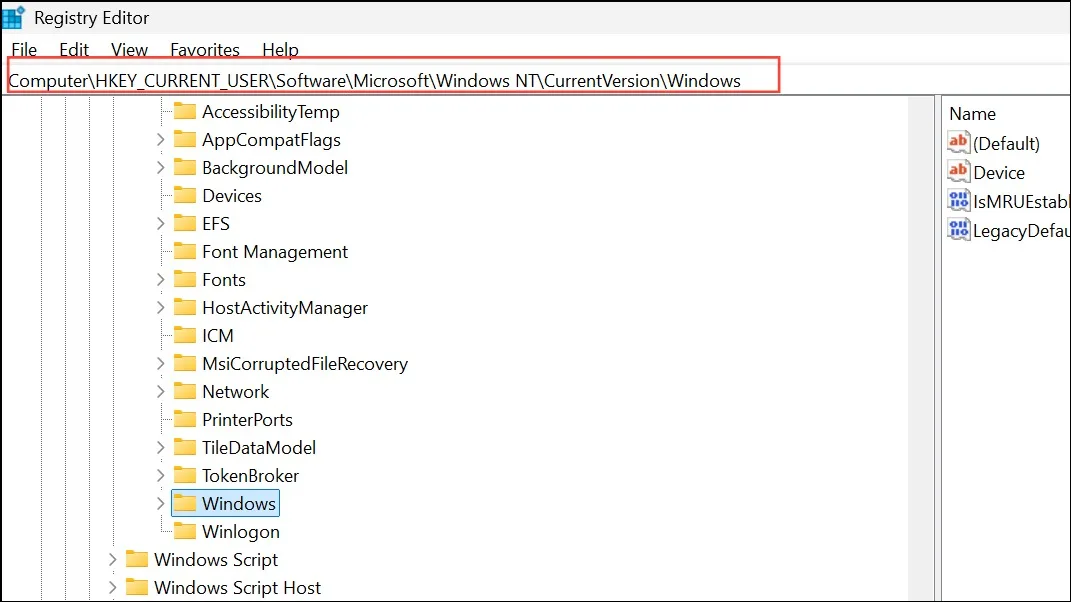Image resolution: width=1071 pixels, height=602 pixels.
Task: Select the Winlogon folder icon
Action: (x=184, y=531)
